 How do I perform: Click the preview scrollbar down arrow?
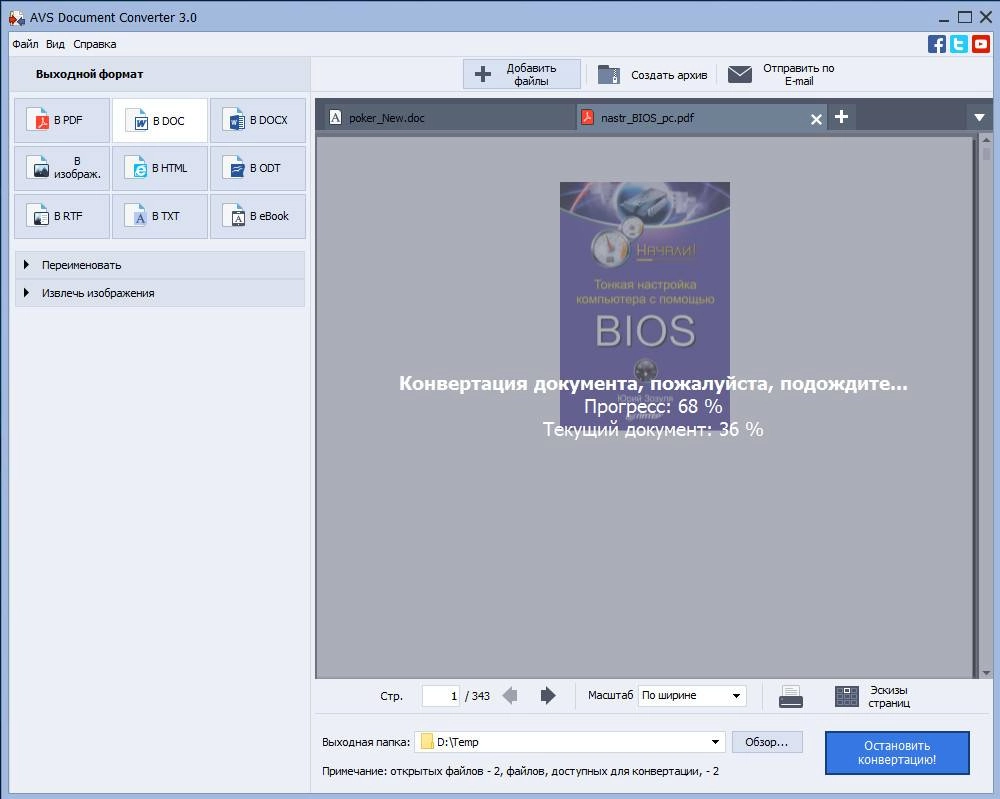[x=986, y=673]
